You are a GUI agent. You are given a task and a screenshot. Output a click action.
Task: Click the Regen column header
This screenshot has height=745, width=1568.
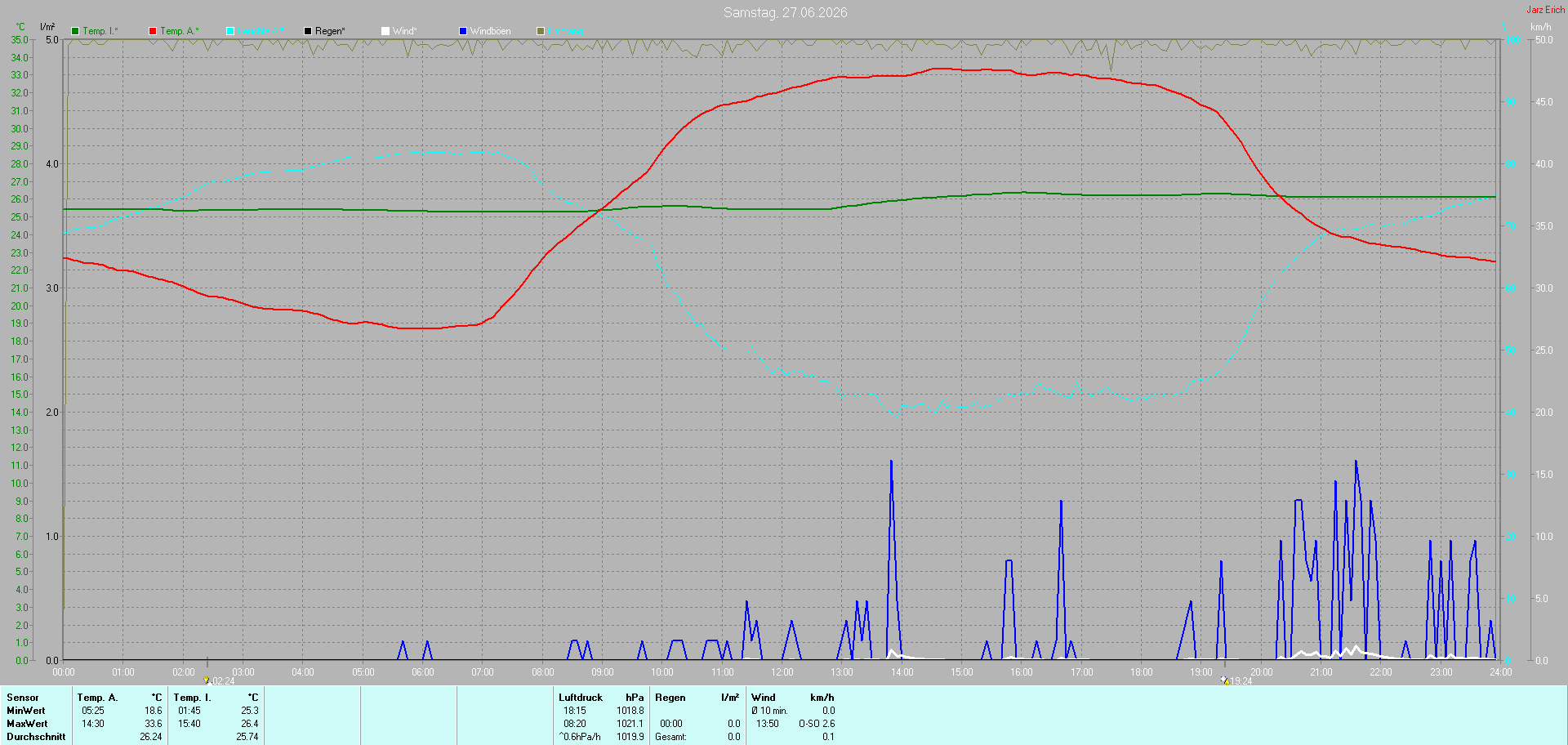pos(670,698)
